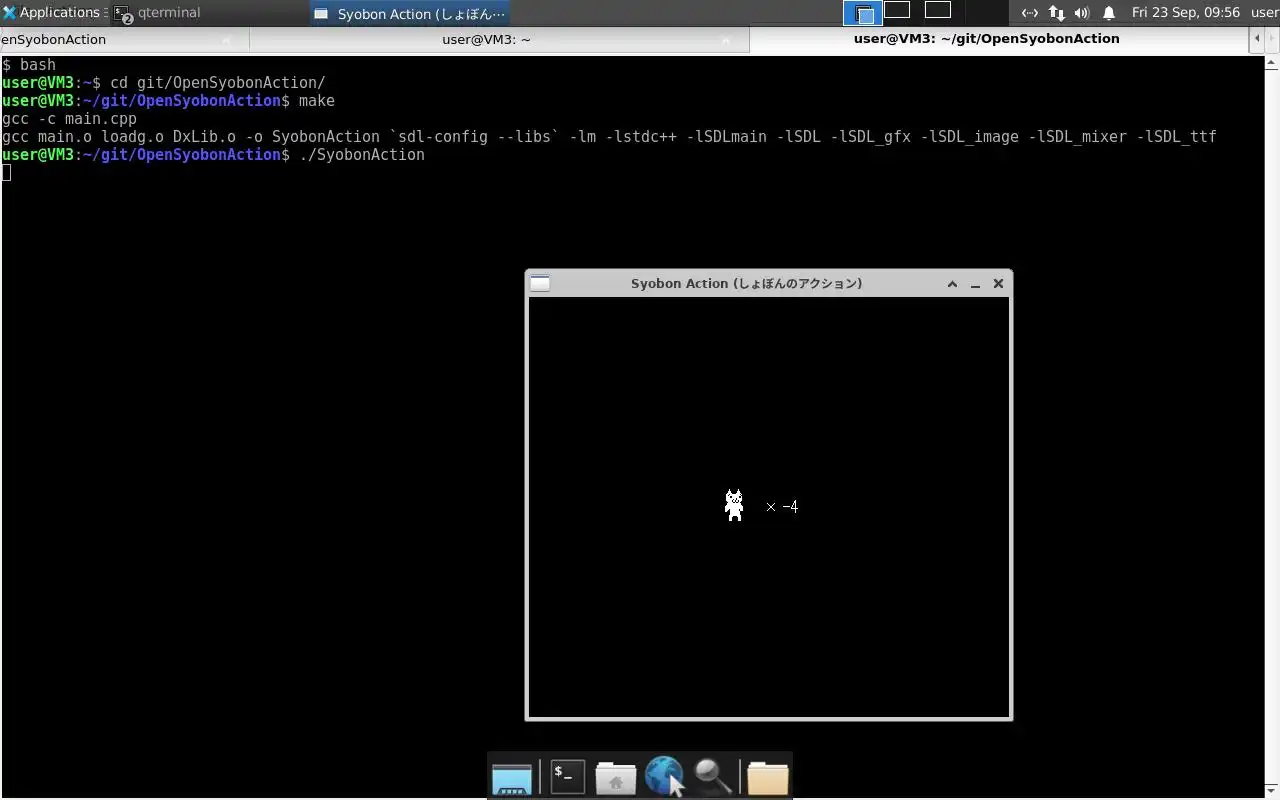
Task: Minimize the Syobon Action game window
Action: [x=975, y=284]
